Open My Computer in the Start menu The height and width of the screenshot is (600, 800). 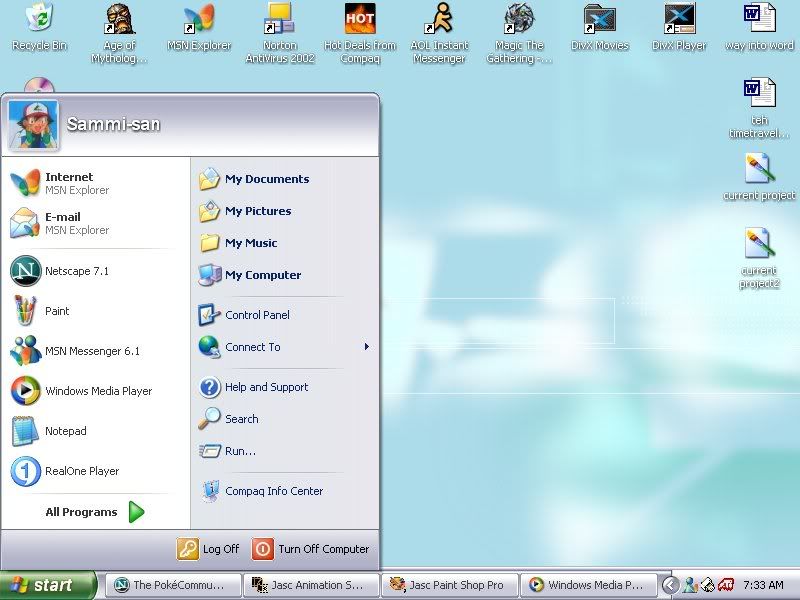click(x=285, y=275)
